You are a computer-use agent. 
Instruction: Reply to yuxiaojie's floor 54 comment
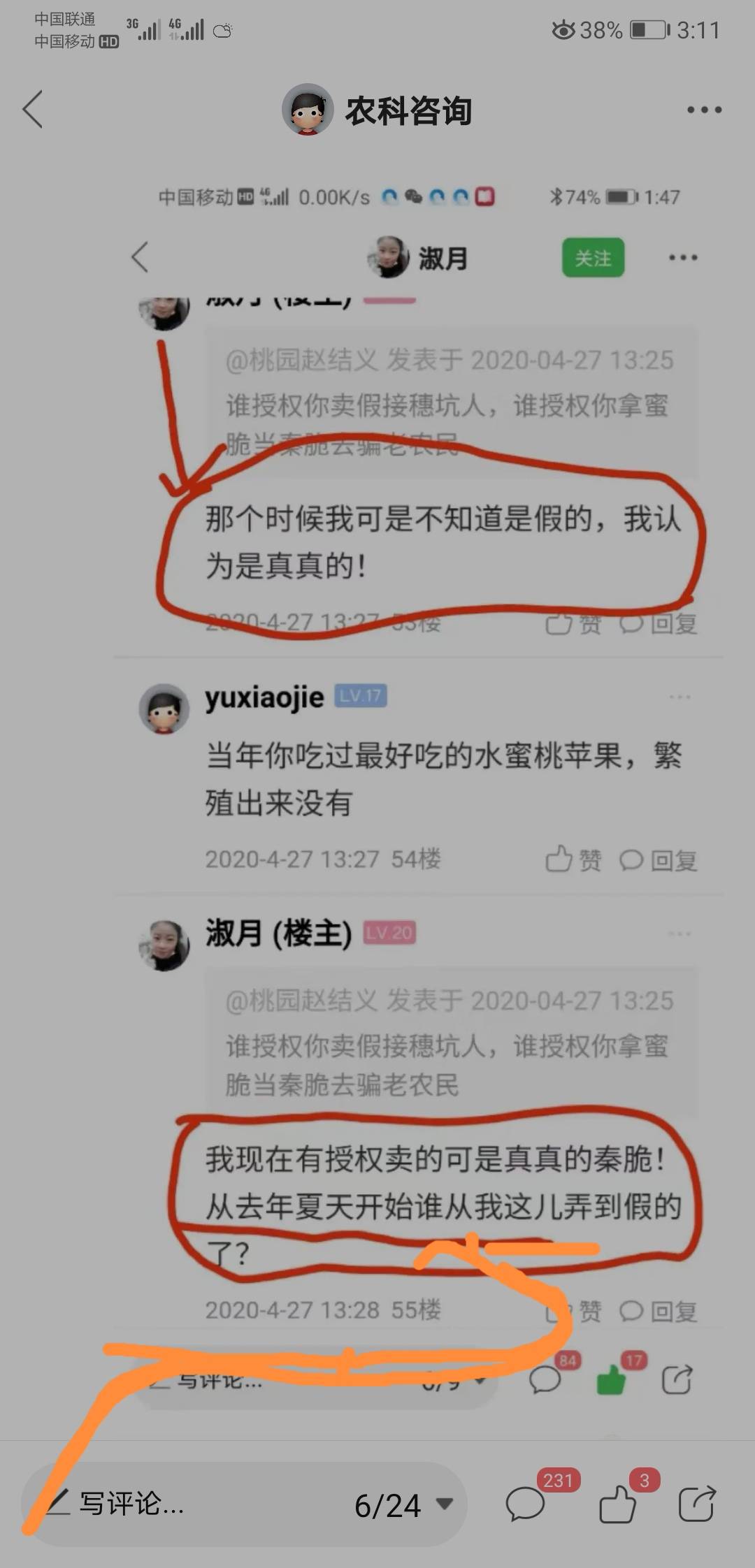click(x=658, y=860)
